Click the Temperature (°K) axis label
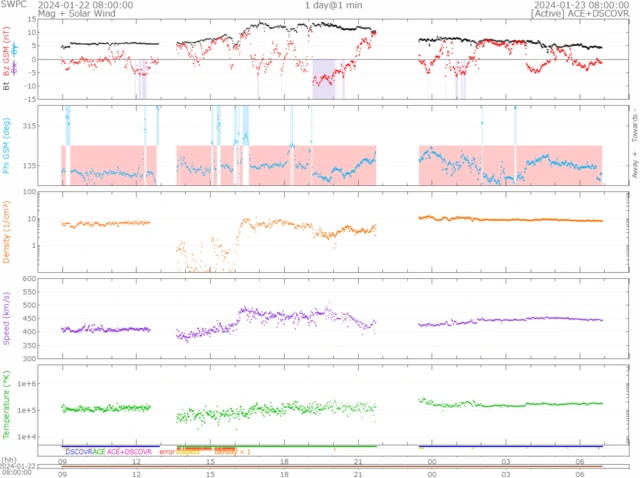Image resolution: width=640 pixels, height=478 pixels. [x=8, y=404]
